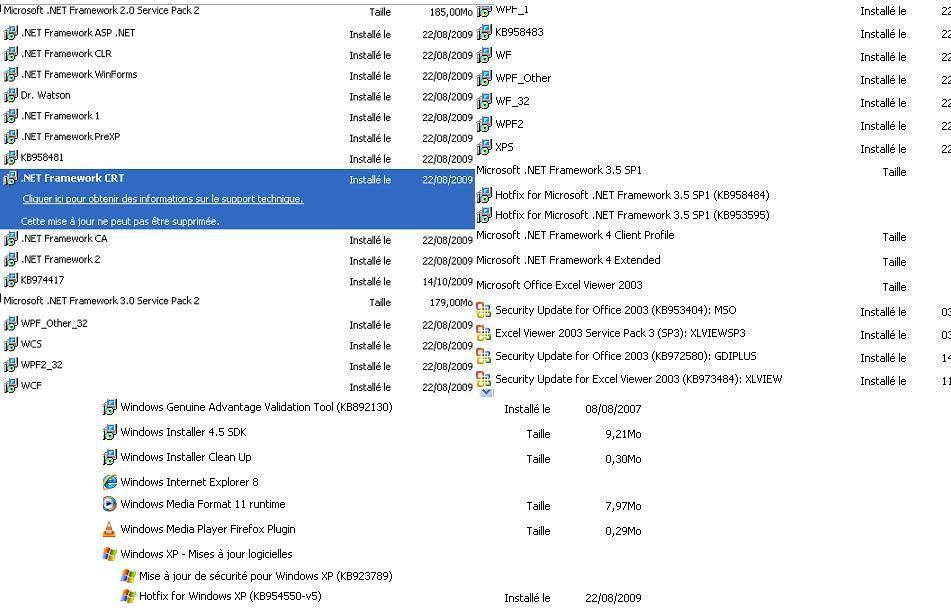Select the WPF2 entry name
The width and height of the screenshot is (951, 610).
click(x=509, y=124)
